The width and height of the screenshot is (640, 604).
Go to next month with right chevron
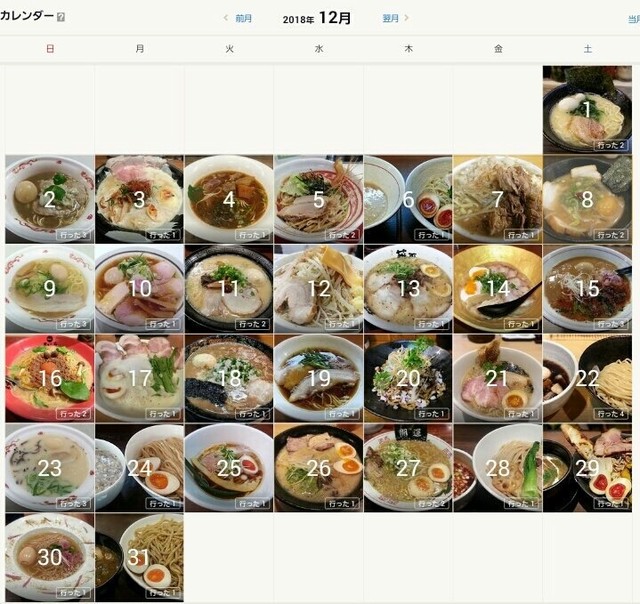pos(406,18)
